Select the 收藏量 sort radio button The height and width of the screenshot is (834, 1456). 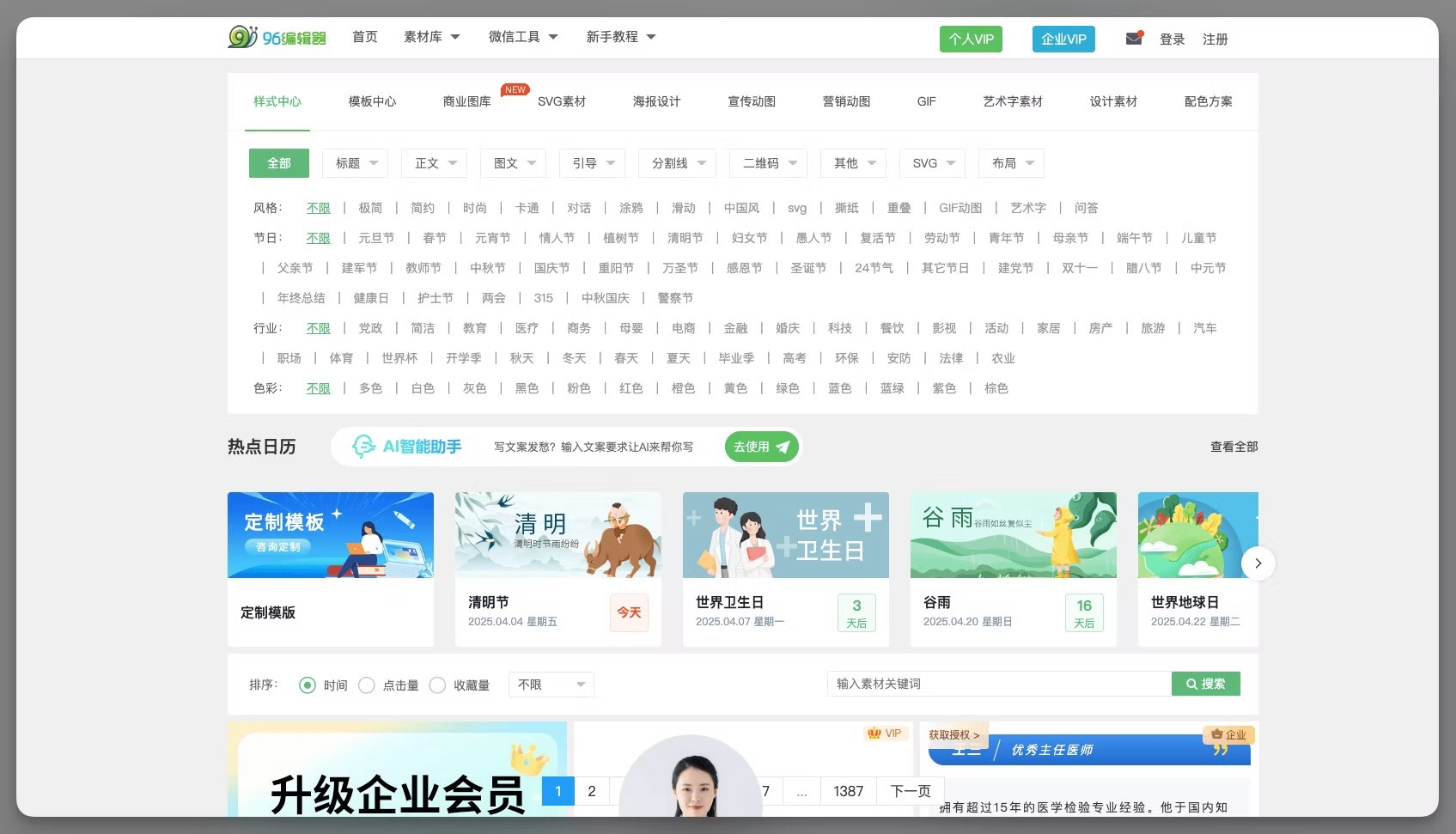(x=437, y=685)
